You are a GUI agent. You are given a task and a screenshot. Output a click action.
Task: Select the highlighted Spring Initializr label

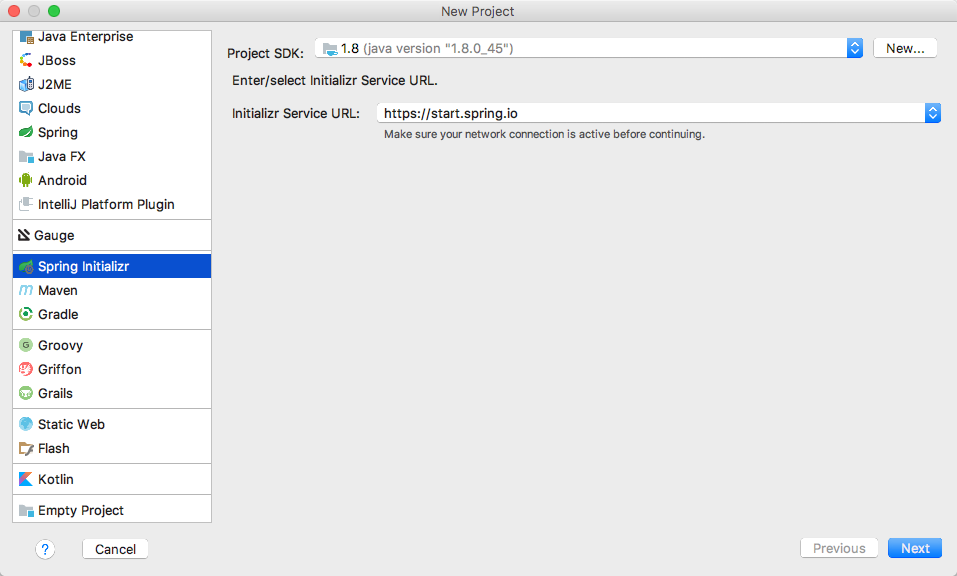point(84,267)
